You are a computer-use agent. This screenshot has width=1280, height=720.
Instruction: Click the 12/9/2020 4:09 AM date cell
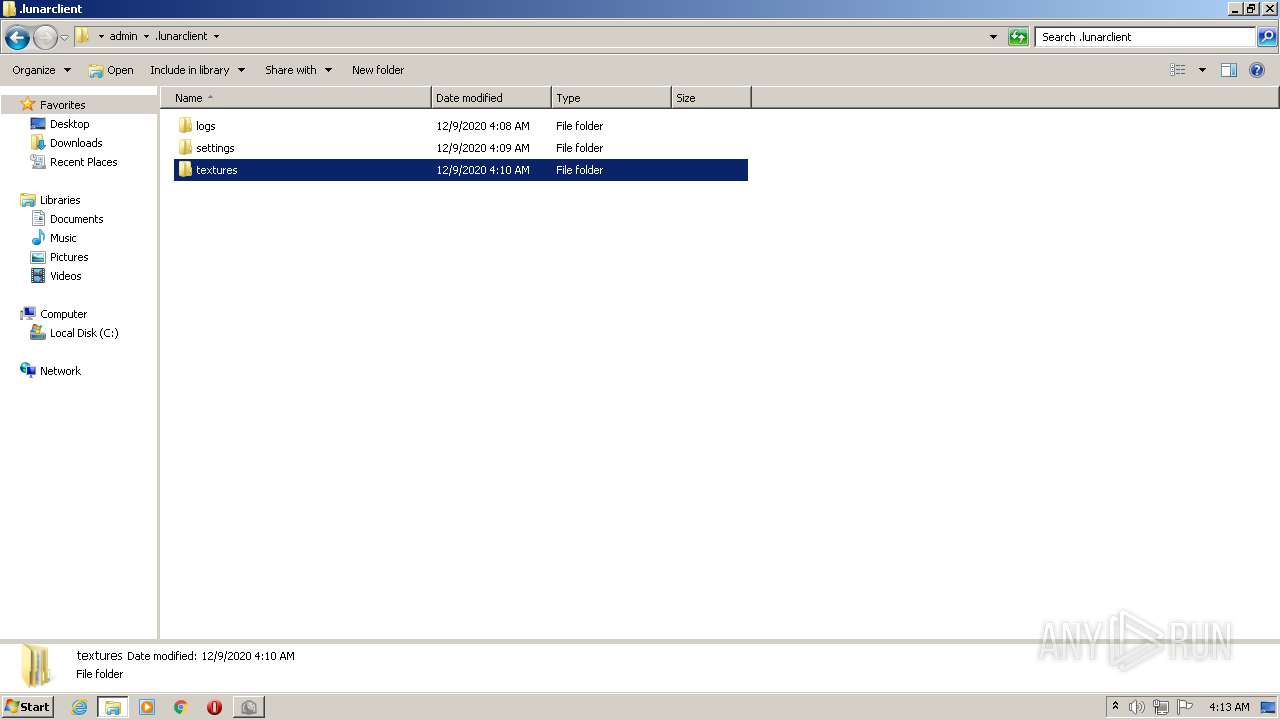483,148
